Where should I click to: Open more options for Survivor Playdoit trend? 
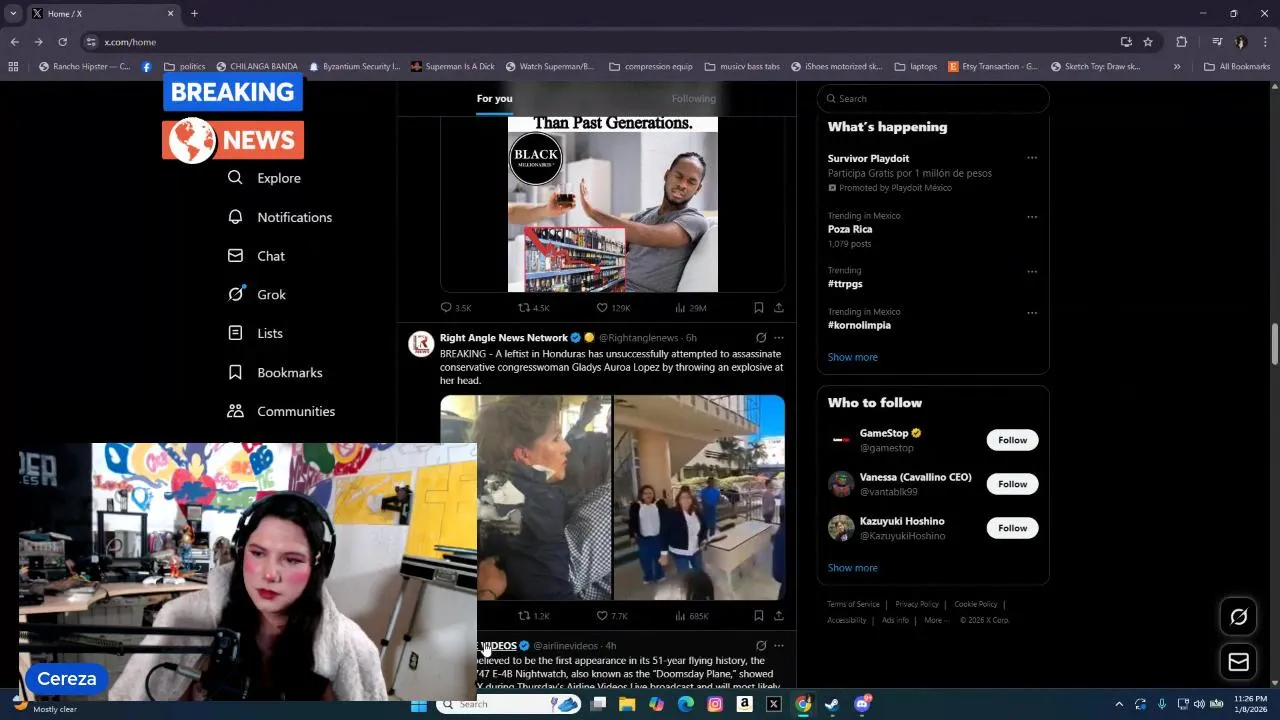click(x=1032, y=158)
